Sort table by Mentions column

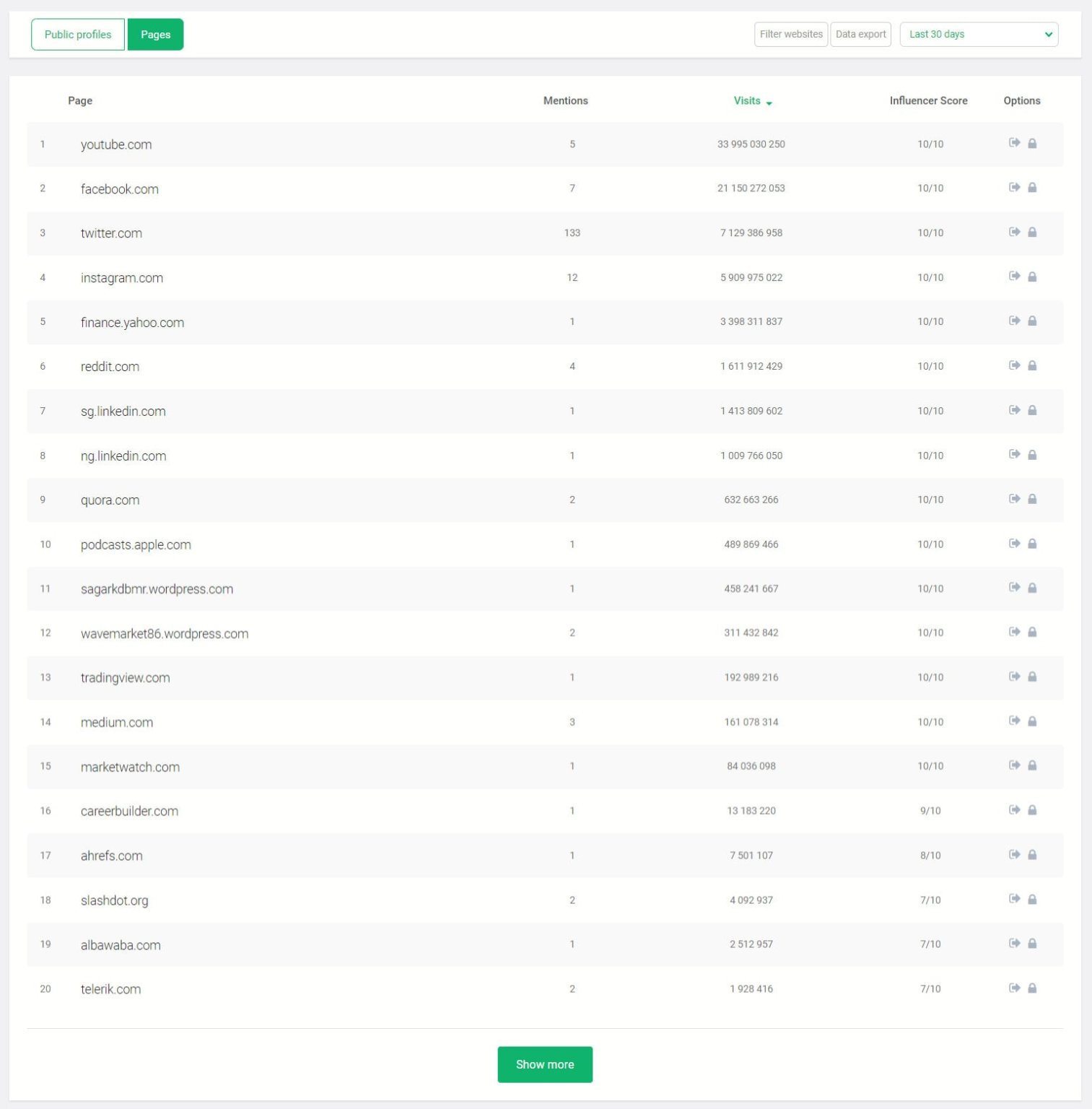point(565,101)
